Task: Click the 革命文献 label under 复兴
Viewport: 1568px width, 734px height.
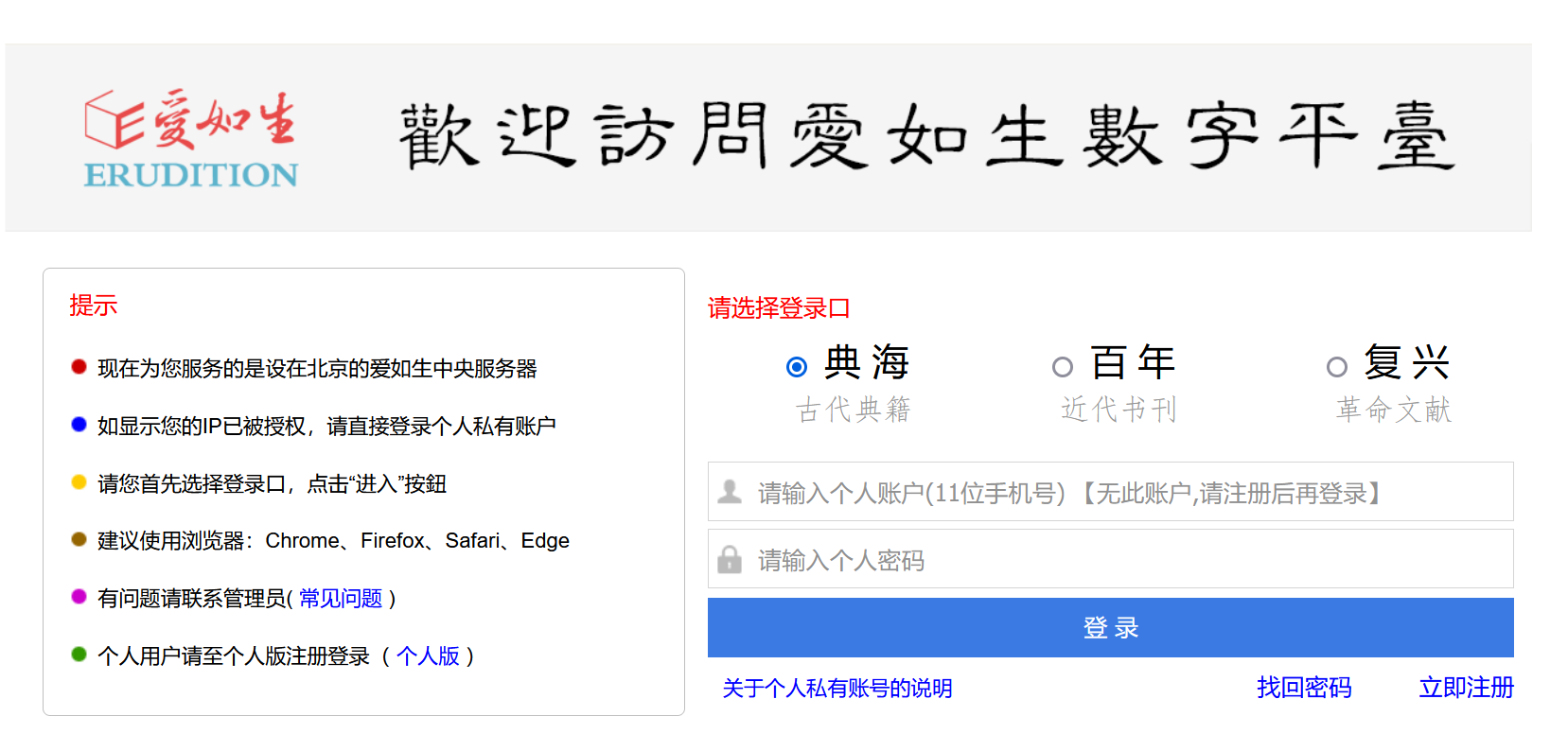Action: (1393, 410)
